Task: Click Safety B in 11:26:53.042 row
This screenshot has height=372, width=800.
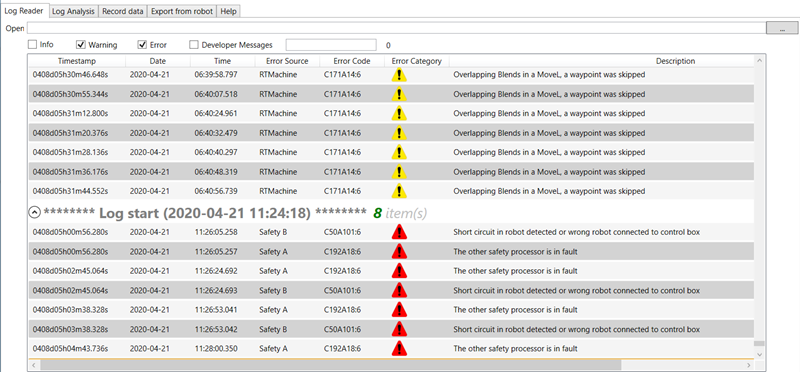Action: point(273,329)
